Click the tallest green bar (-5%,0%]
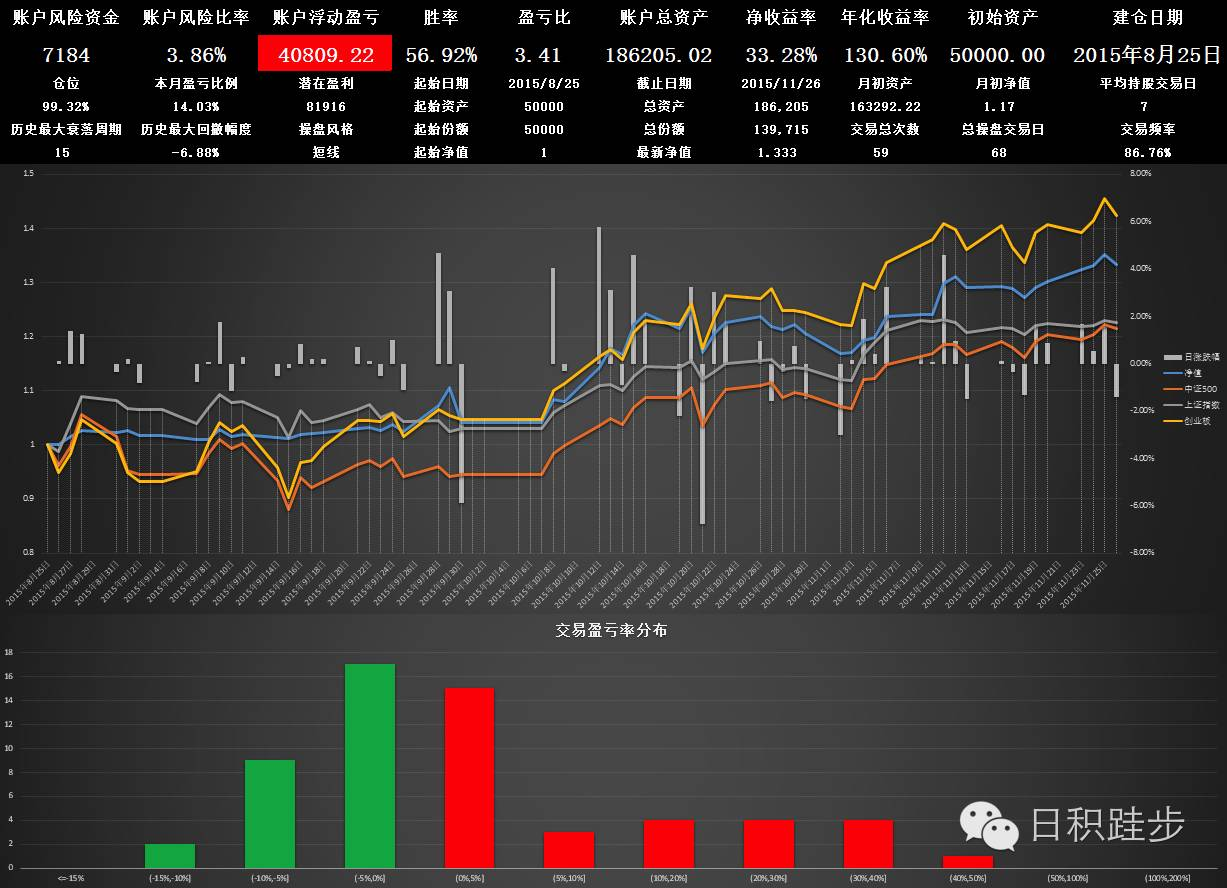Screen dimensions: 1227x888 (370, 765)
